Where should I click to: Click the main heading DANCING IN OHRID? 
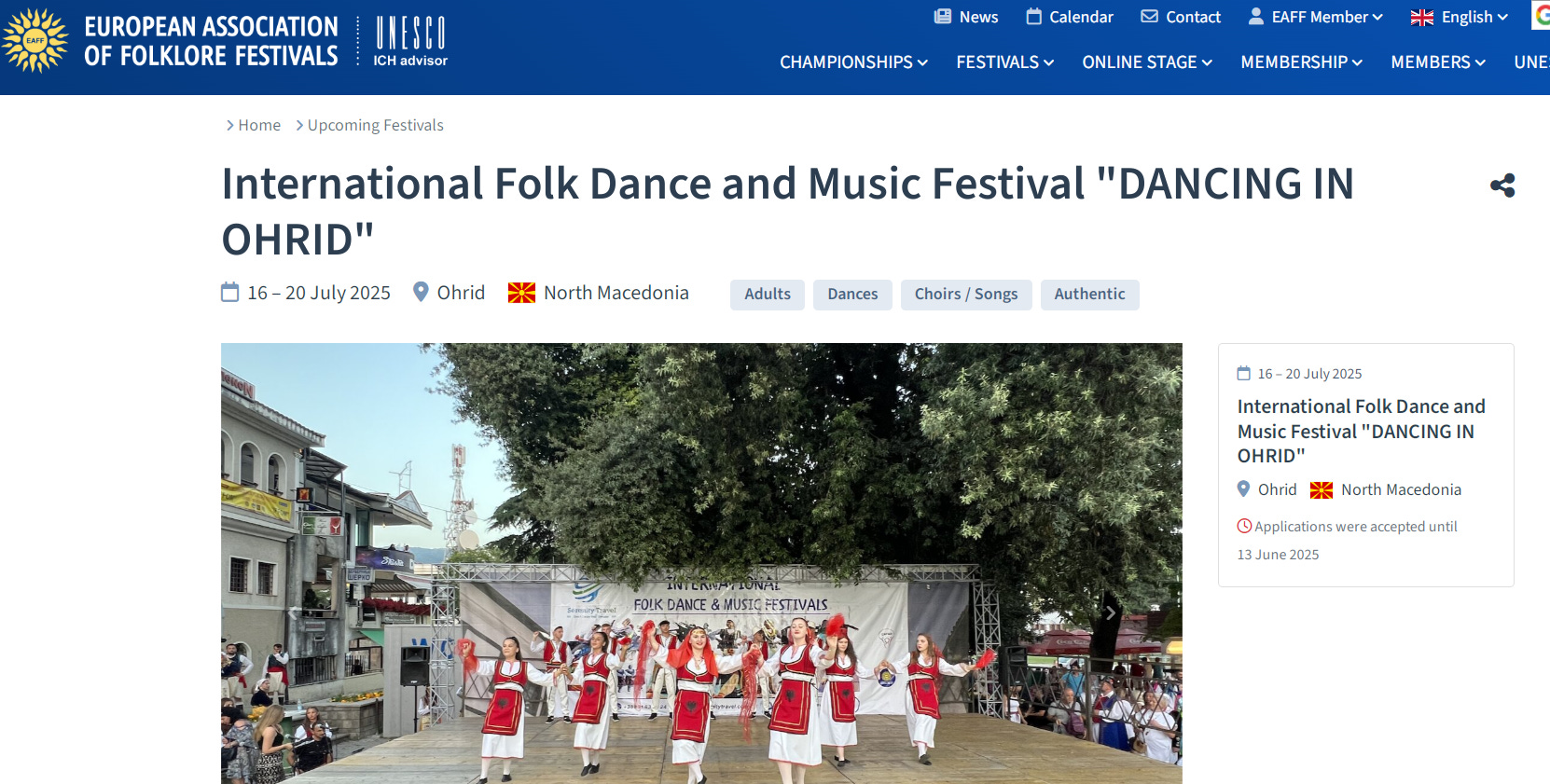click(x=787, y=212)
